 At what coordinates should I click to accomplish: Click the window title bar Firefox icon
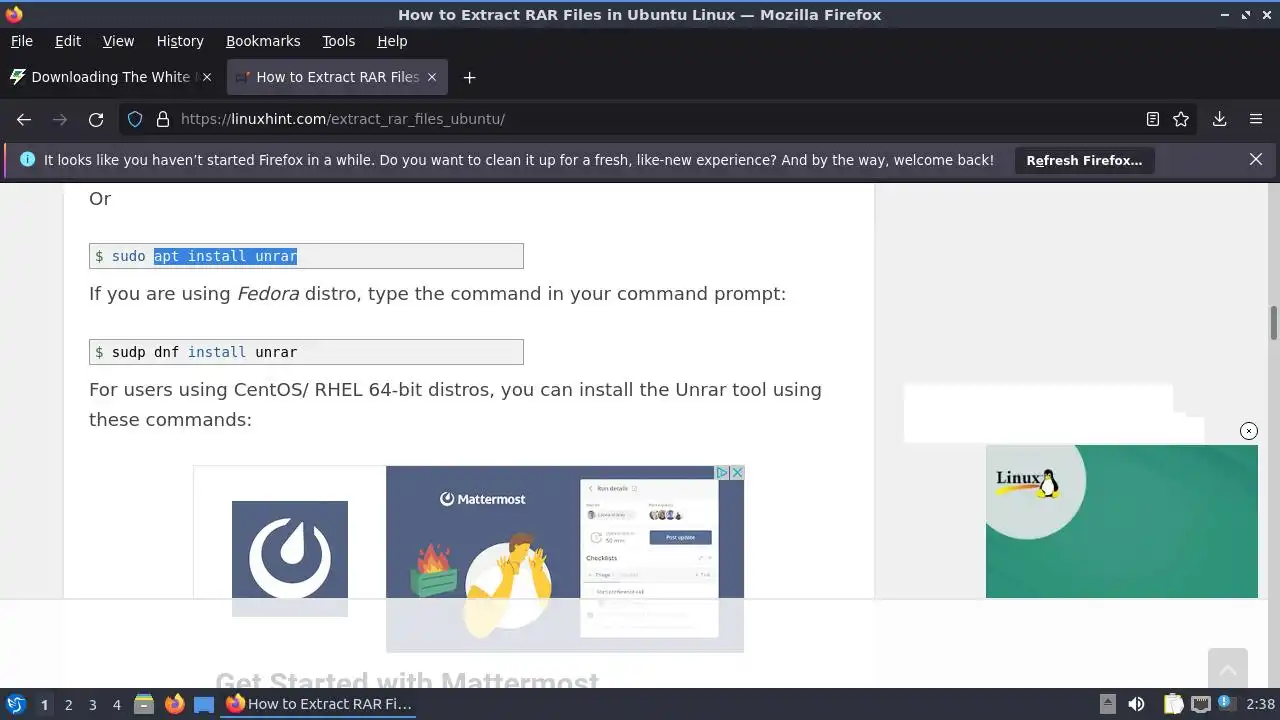pos(14,14)
